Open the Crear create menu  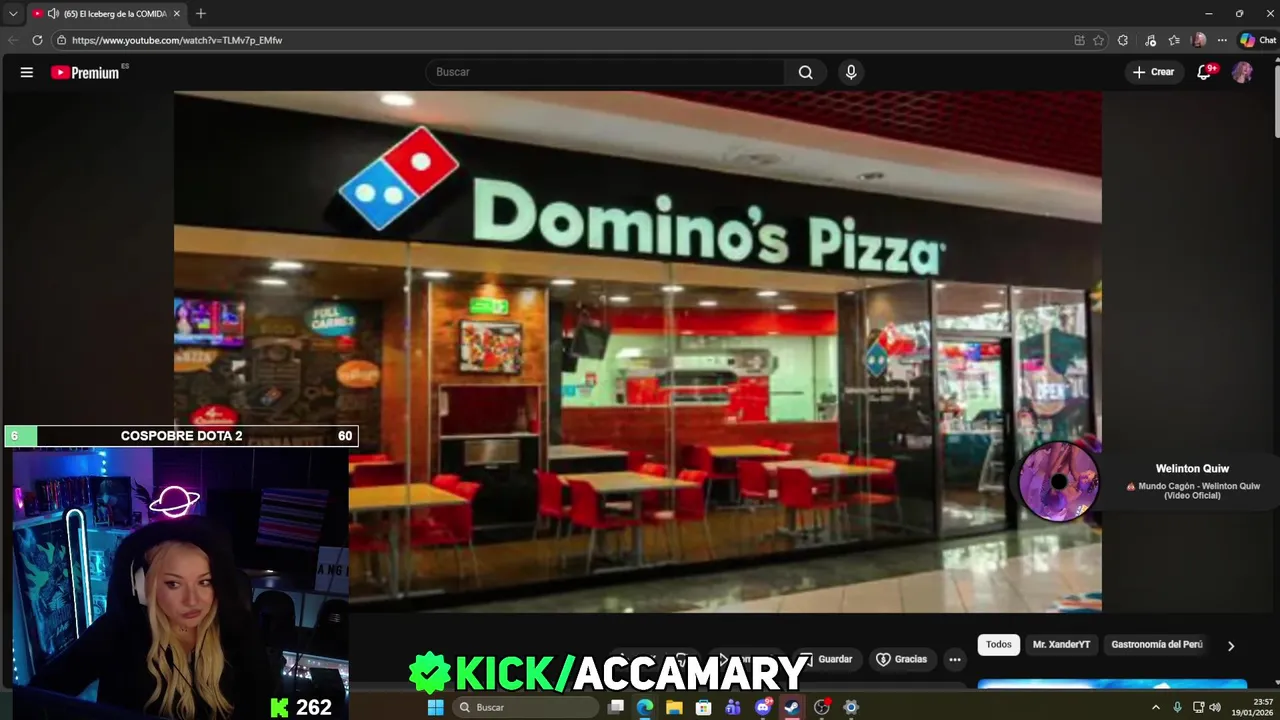[1153, 72]
